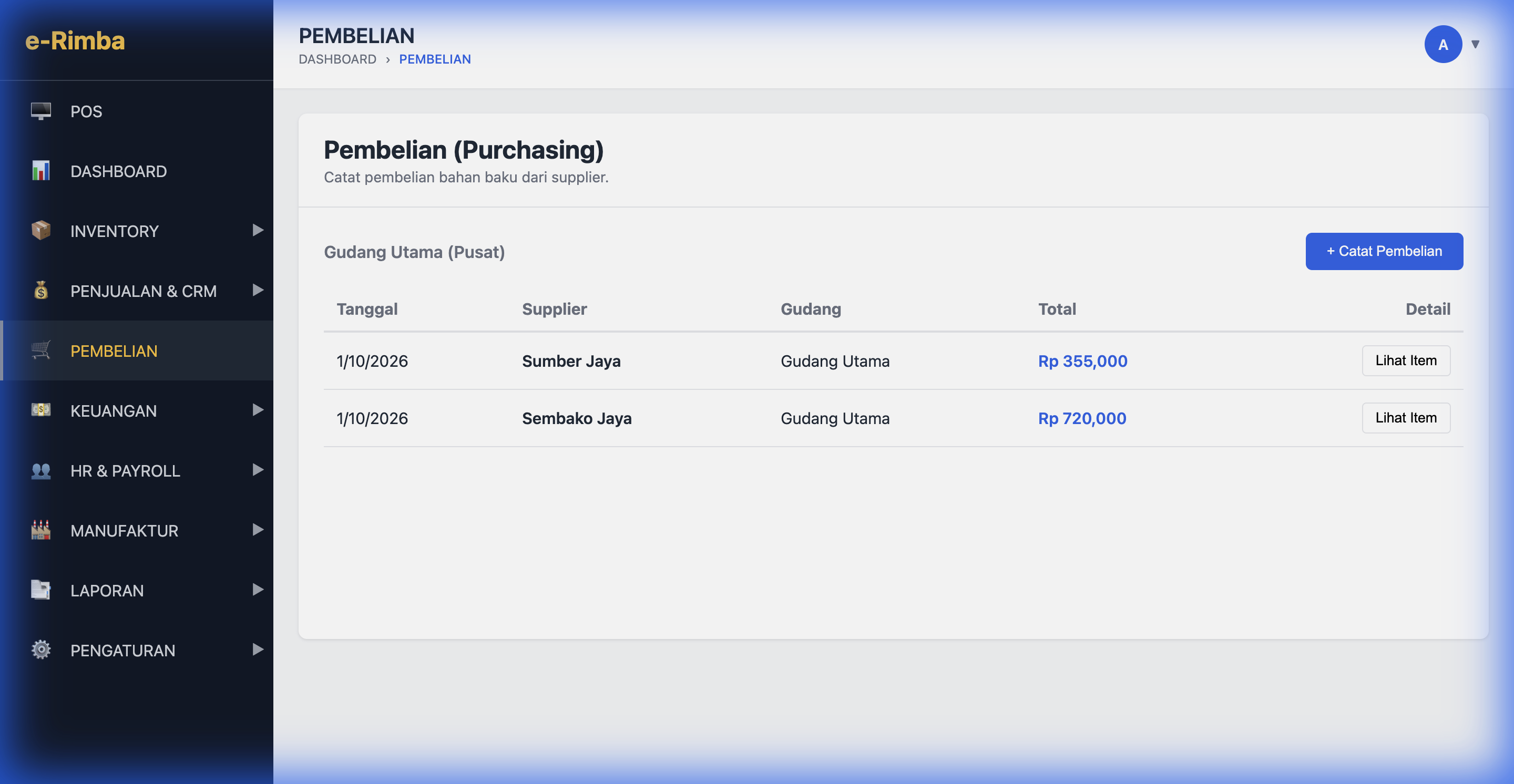Open Lihat Item for Sumber Jaya purchase
Image resolution: width=1514 pixels, height=784 pixels.
click(1406, 360)
